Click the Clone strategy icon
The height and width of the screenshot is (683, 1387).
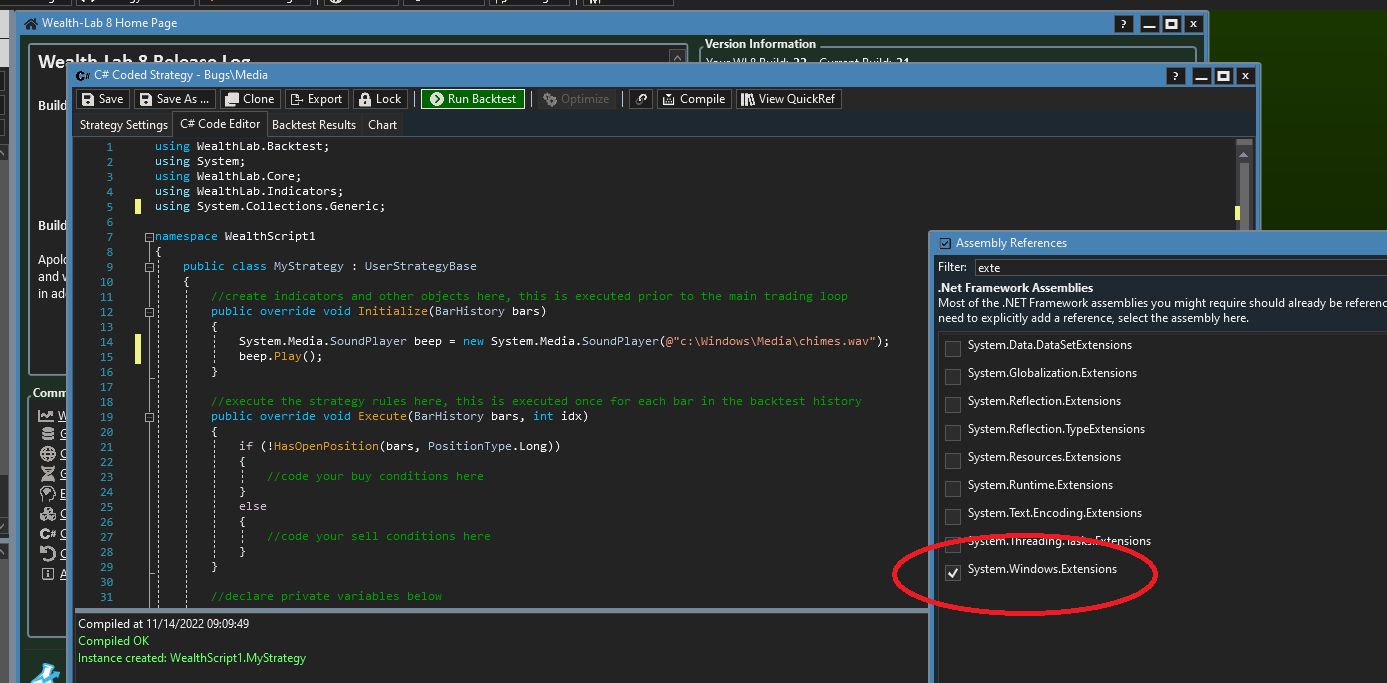coord(232,99)
